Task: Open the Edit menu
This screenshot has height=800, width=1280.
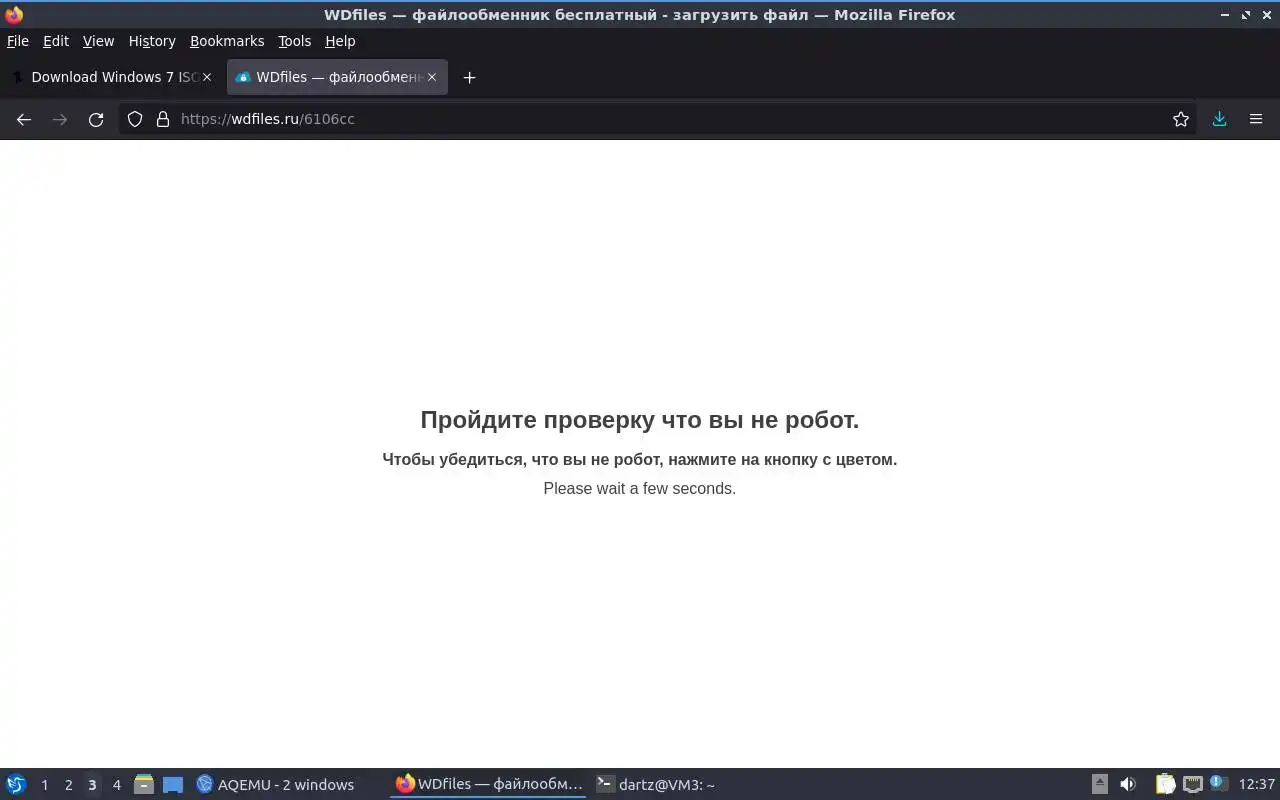Action: click(56, 41)
